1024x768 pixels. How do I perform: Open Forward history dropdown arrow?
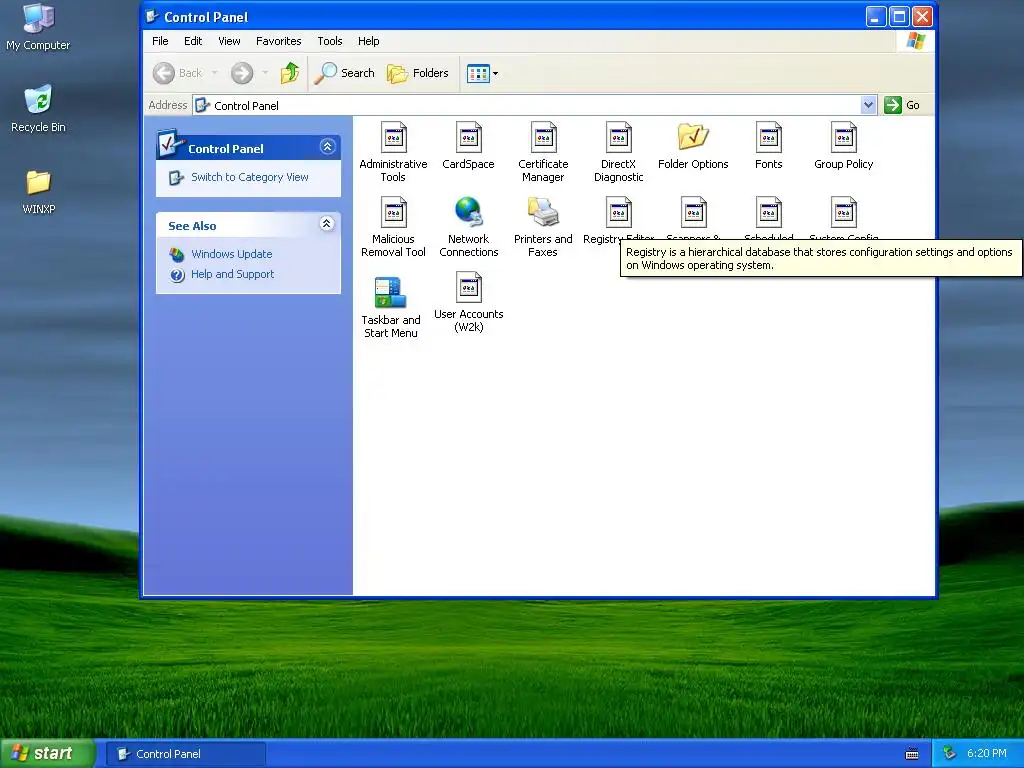coord(264,73)
